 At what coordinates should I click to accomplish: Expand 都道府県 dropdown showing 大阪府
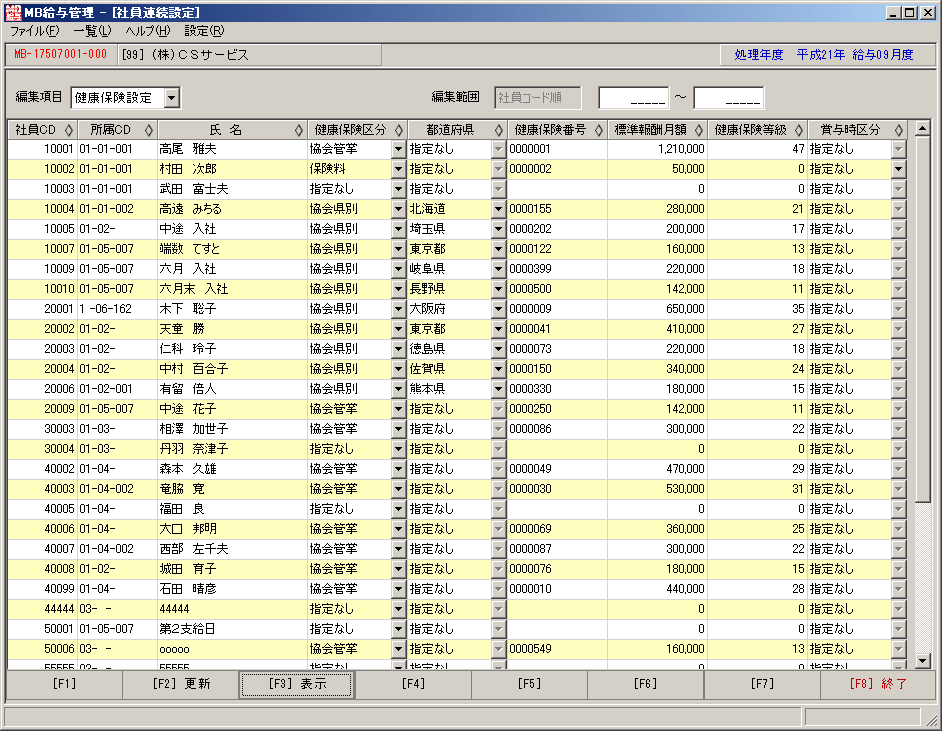coord(498,309)
